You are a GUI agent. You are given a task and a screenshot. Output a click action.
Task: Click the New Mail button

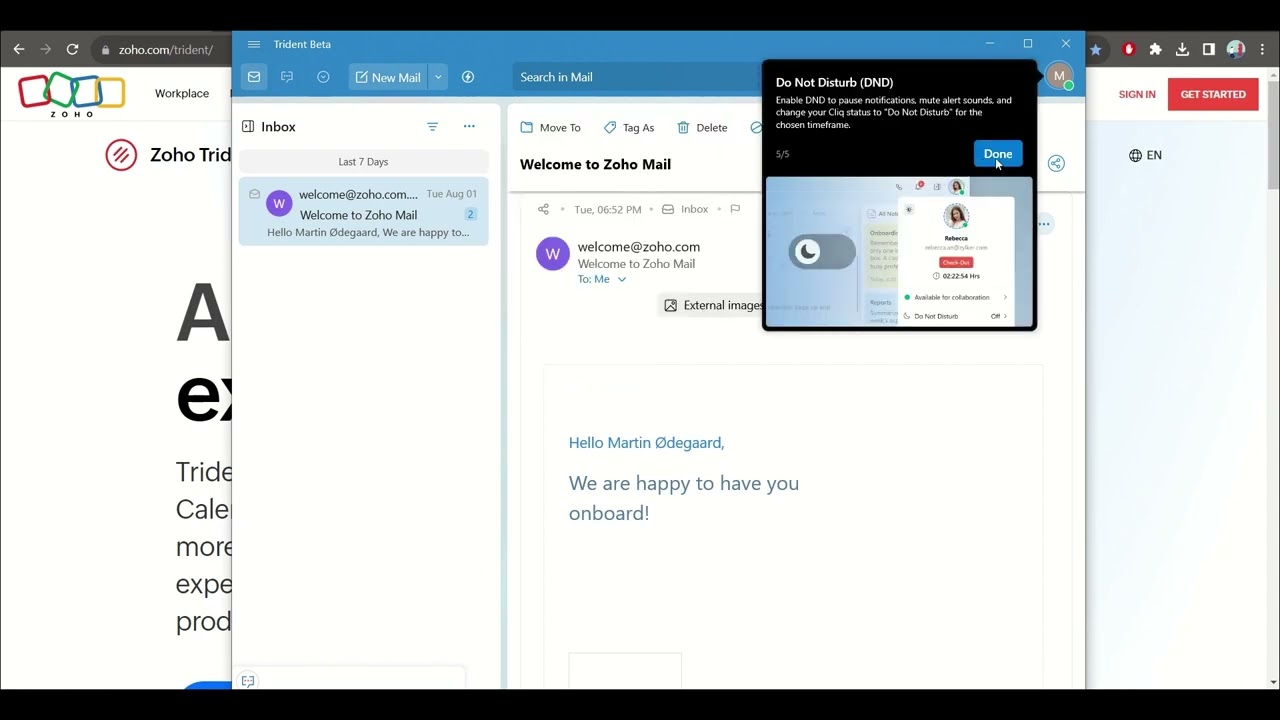pyautogui.click(x=388, y=77)
